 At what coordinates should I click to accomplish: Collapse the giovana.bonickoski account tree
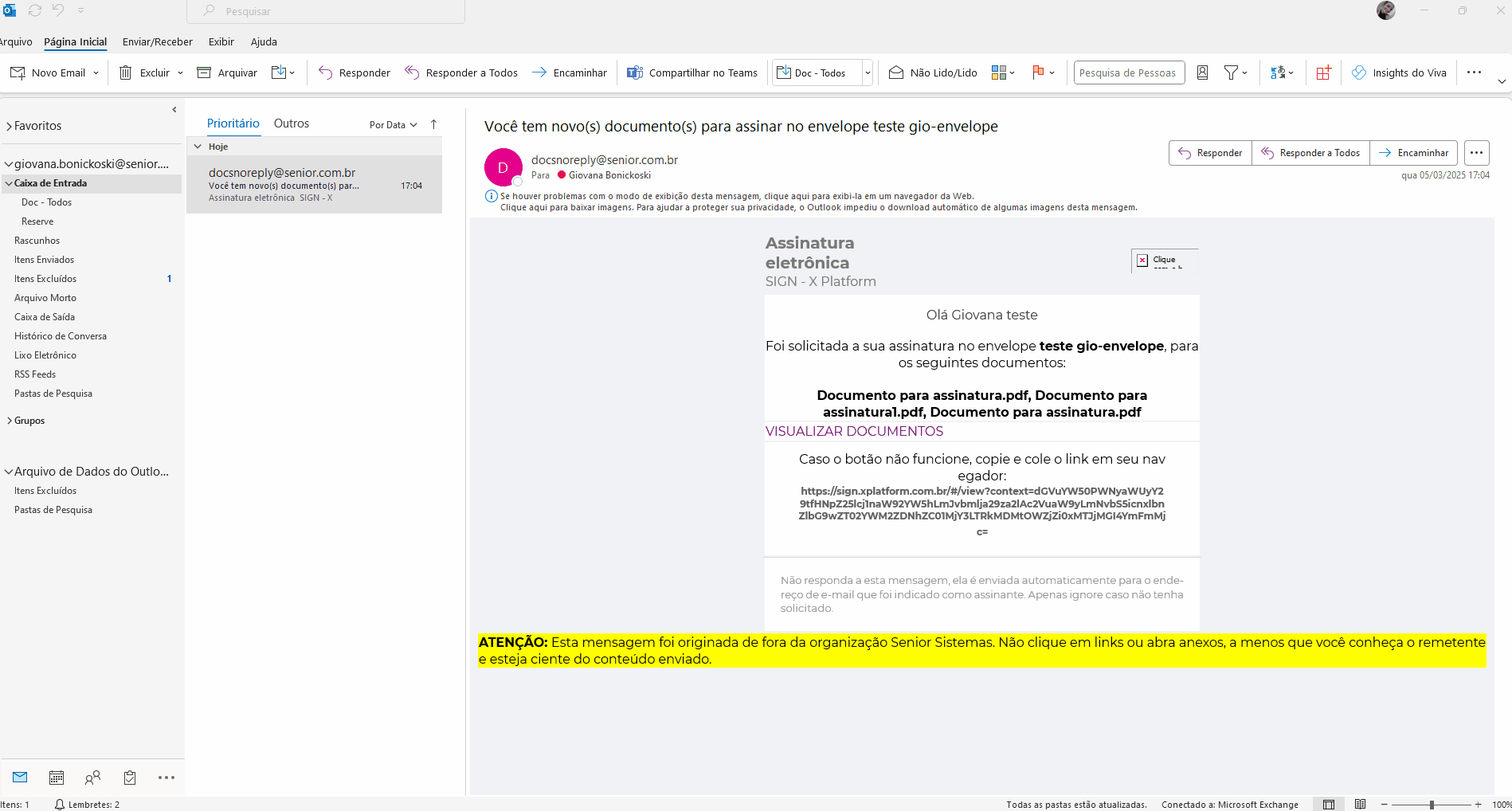[x=9, y=164]
